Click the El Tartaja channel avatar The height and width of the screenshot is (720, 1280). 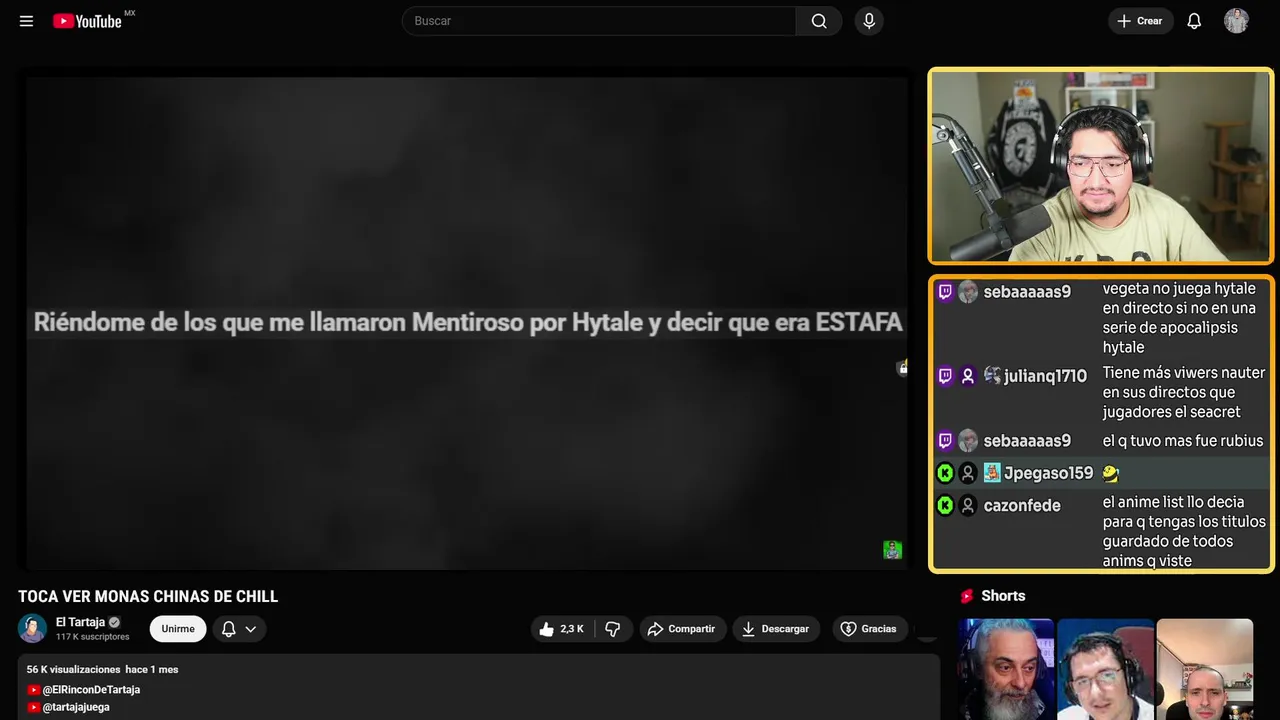pyautogui.click(x=32, y=628)
